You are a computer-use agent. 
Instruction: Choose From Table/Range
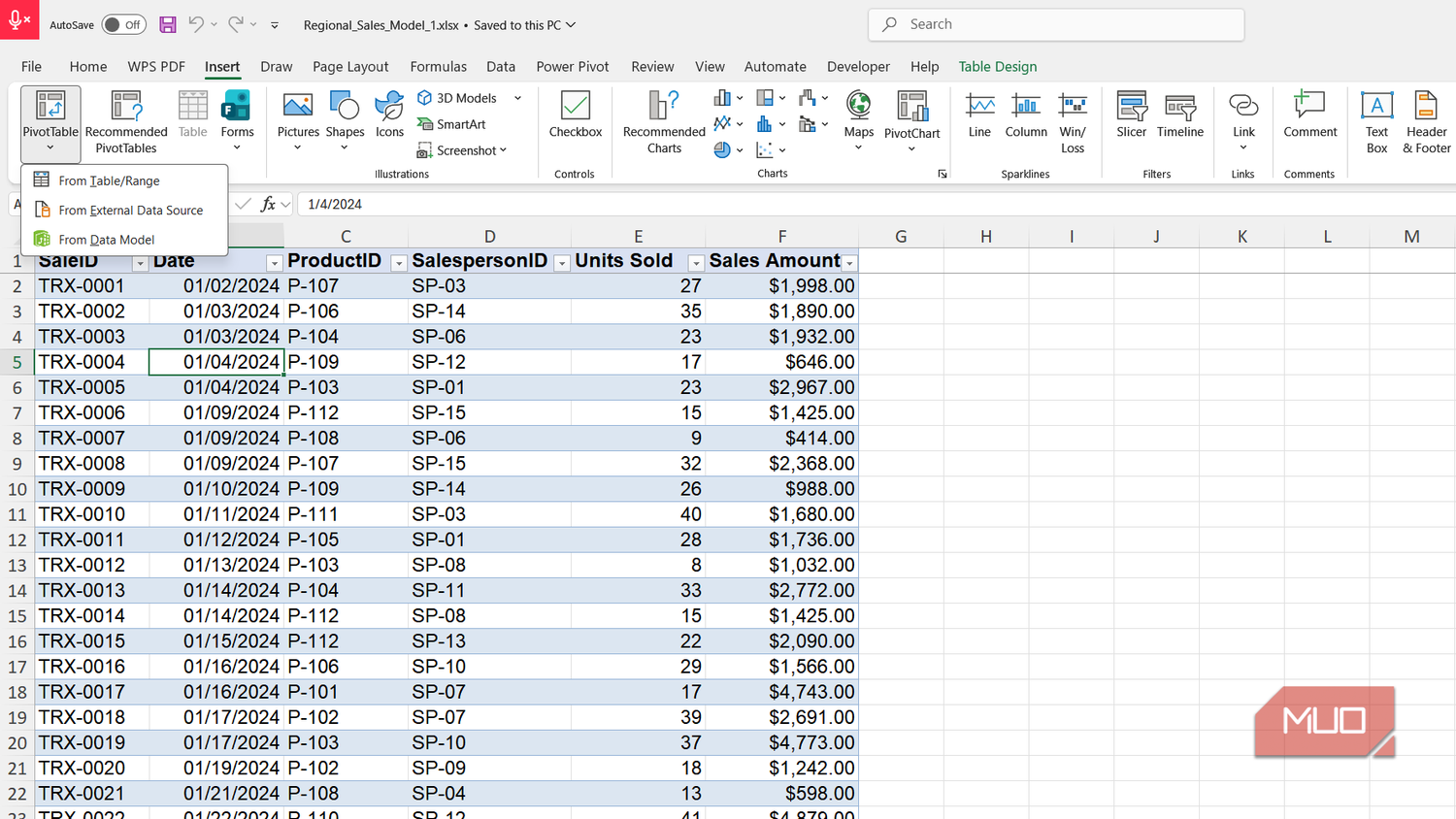(124, 180)
